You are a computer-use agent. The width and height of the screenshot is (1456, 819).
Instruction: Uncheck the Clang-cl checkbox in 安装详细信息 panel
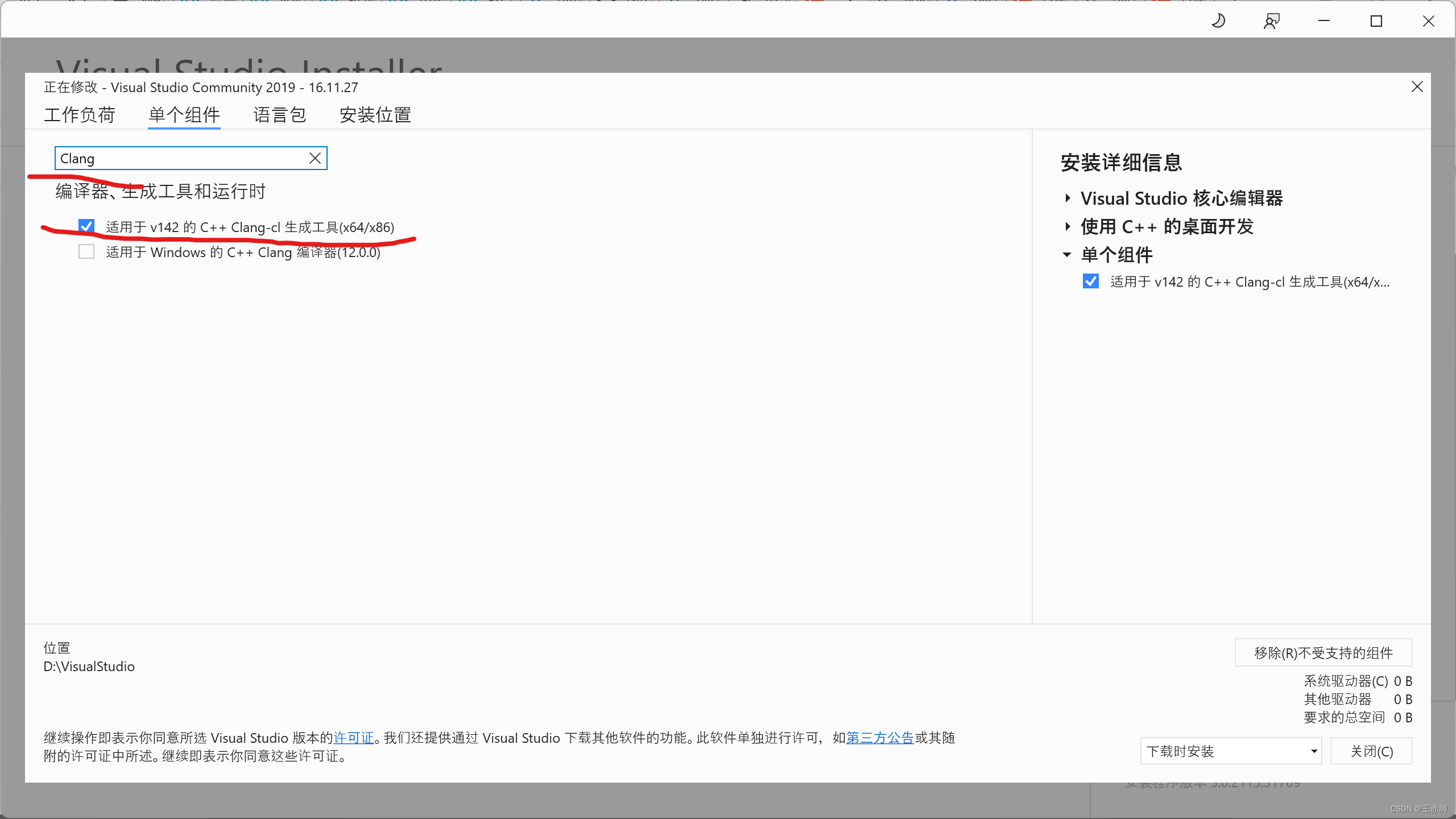click(x=1091, y=282)
